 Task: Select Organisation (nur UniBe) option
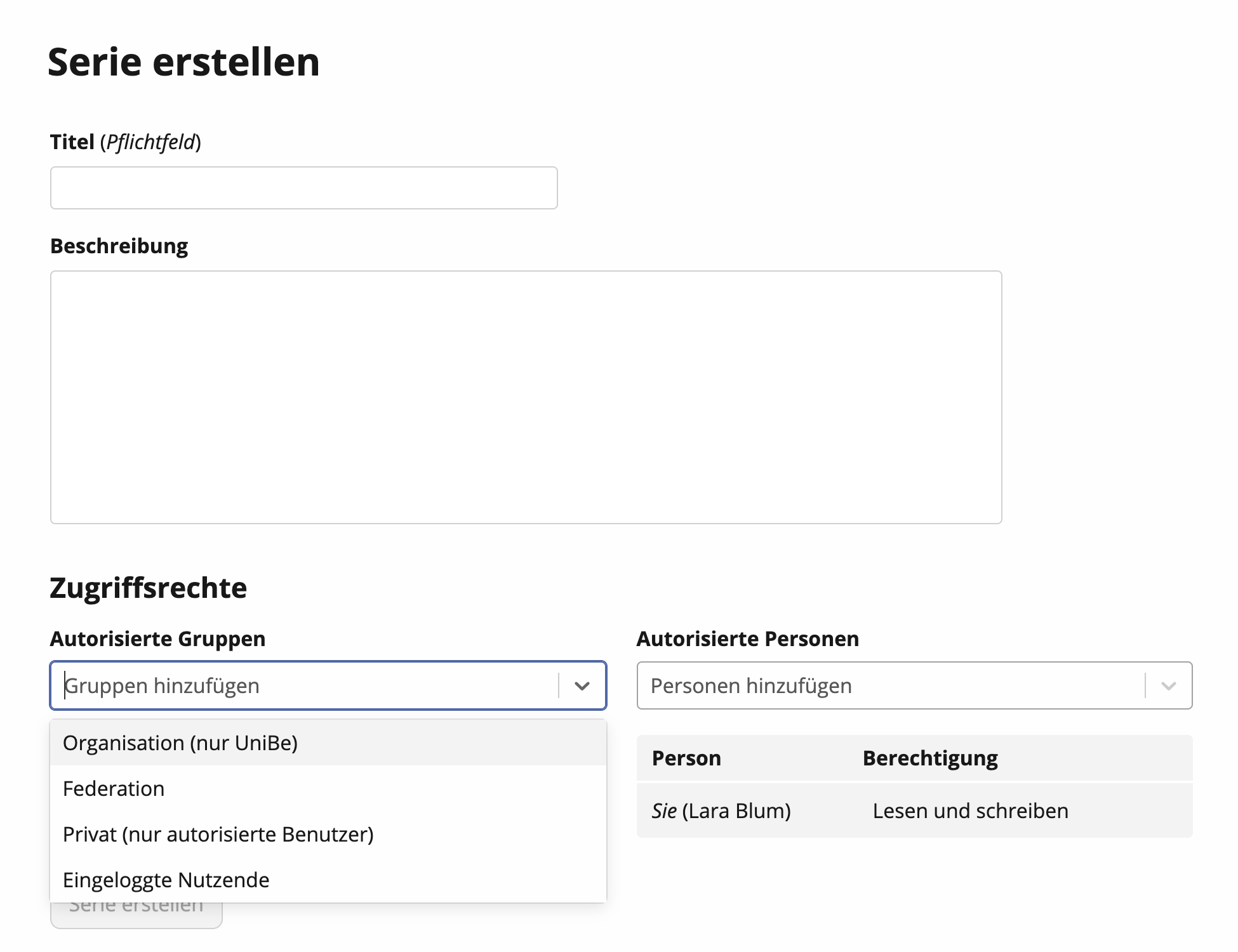(x=180, y=743)
